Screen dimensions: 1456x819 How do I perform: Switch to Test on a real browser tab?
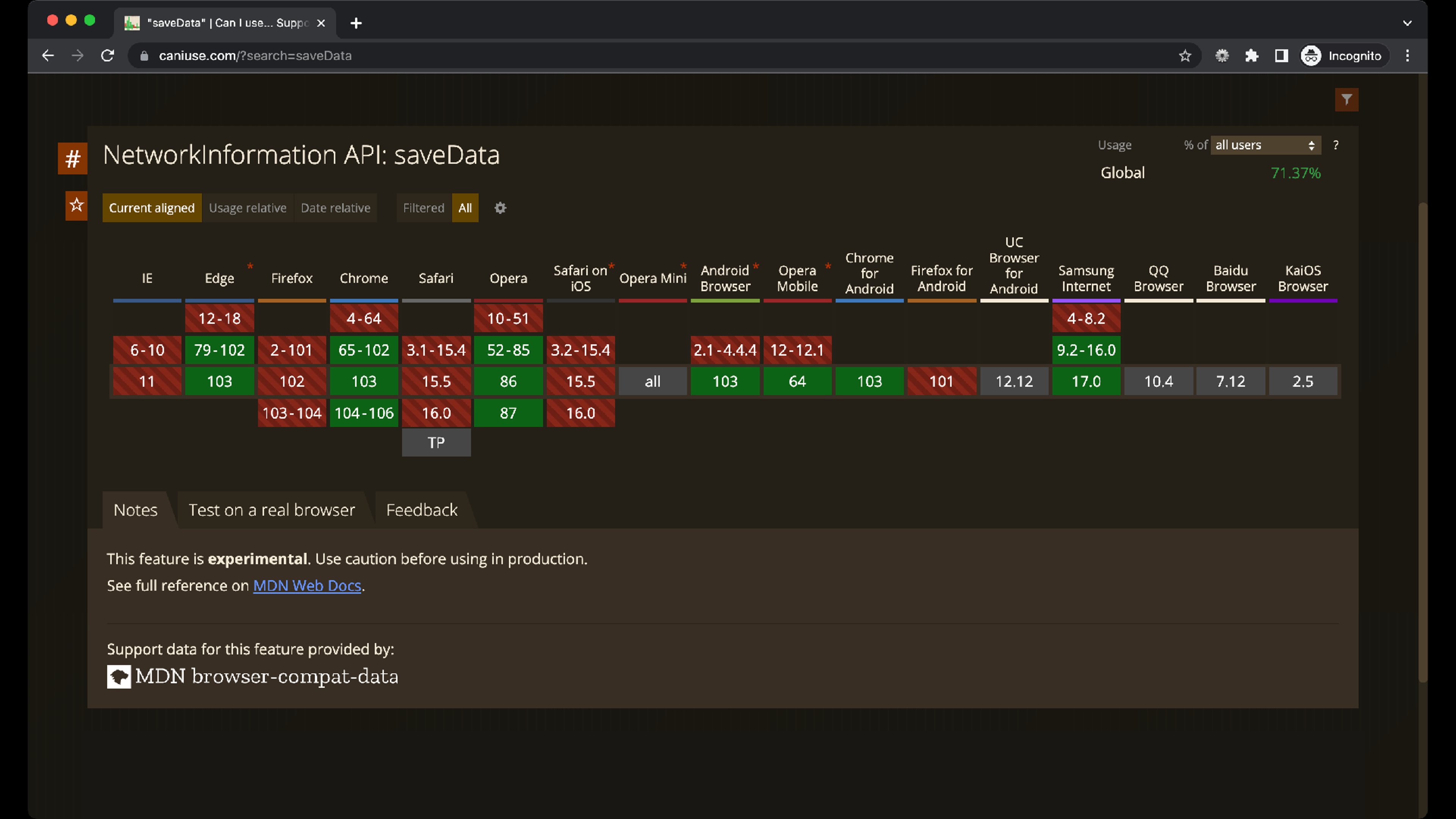271,510
